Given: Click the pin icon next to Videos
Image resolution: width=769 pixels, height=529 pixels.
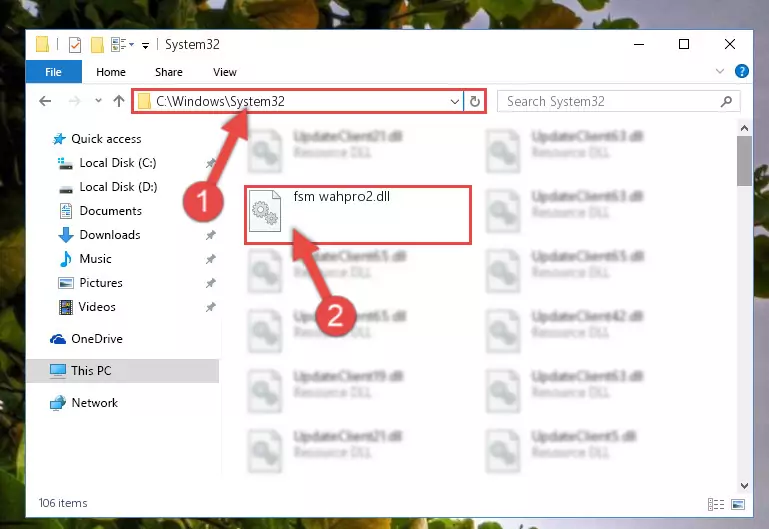Looking at the screenshot, I should (x=210, y=307).
